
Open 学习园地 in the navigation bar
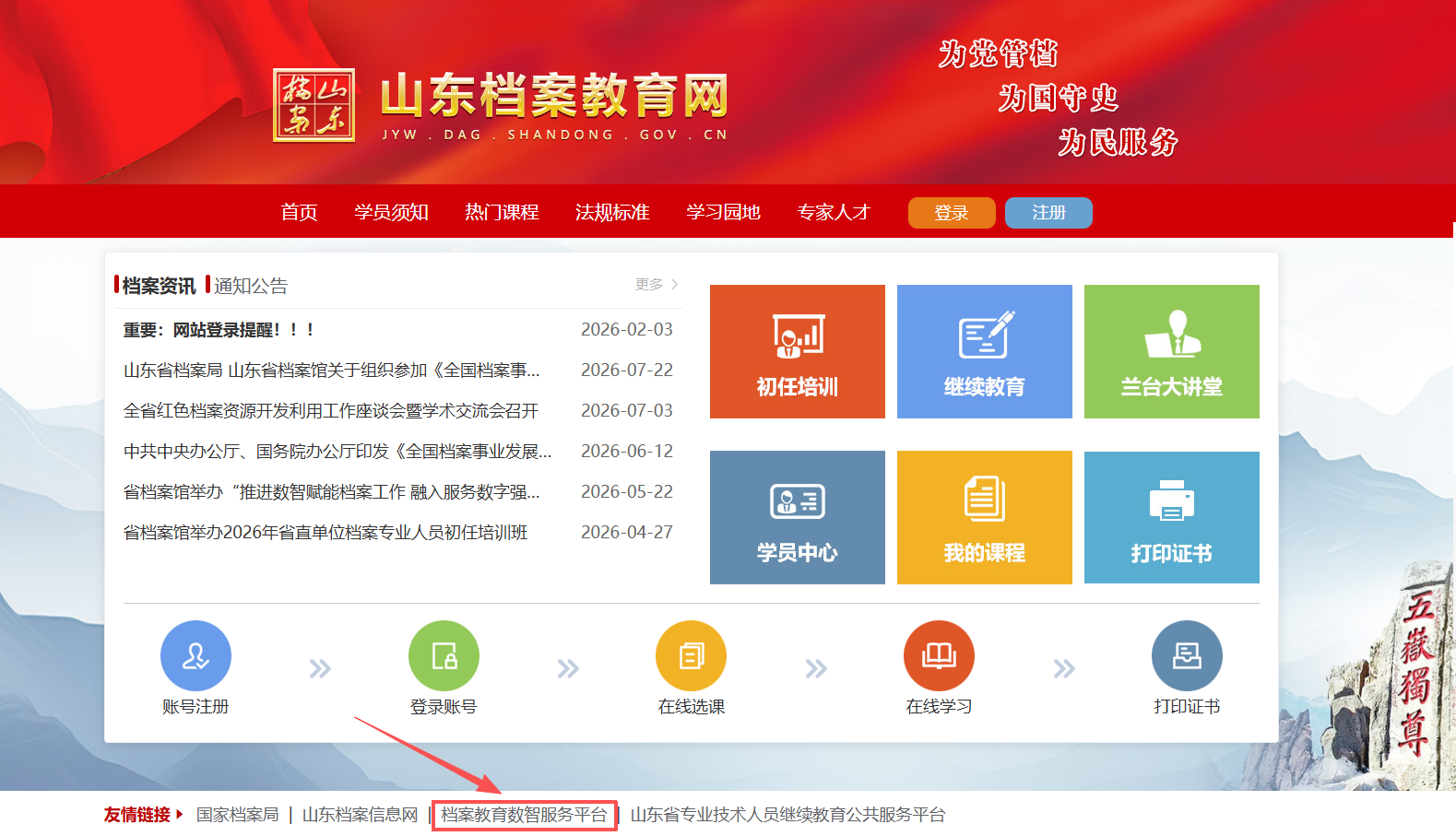[723, 212]
